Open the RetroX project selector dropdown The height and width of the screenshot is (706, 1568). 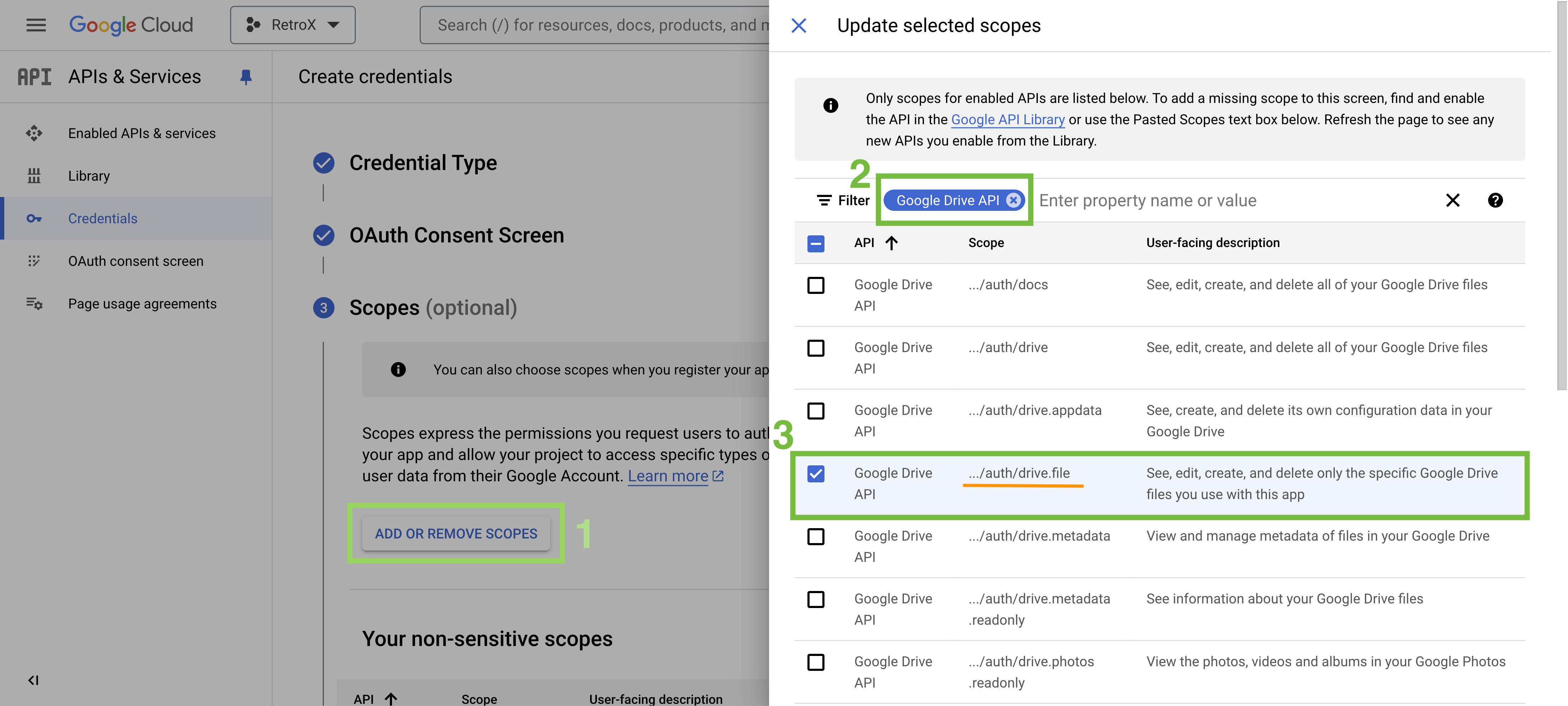click(293, 25)
